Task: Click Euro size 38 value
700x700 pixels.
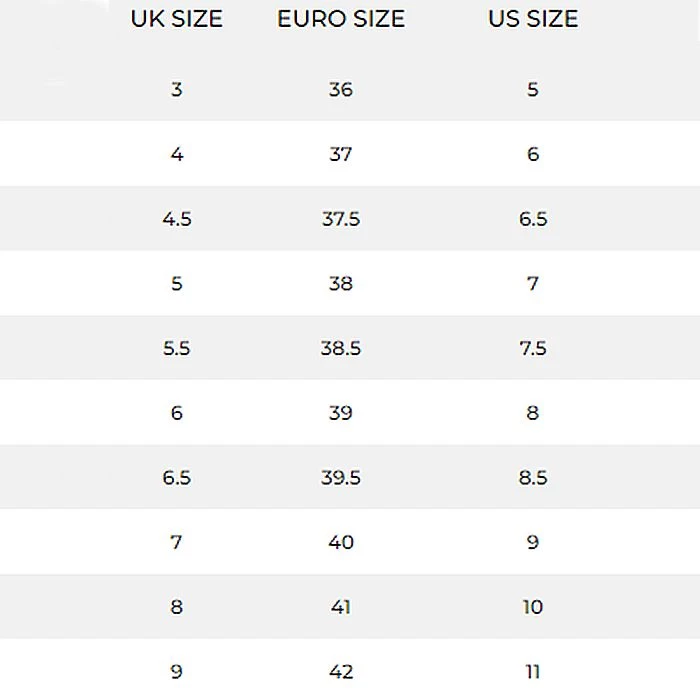Action: tap(341, 283)
